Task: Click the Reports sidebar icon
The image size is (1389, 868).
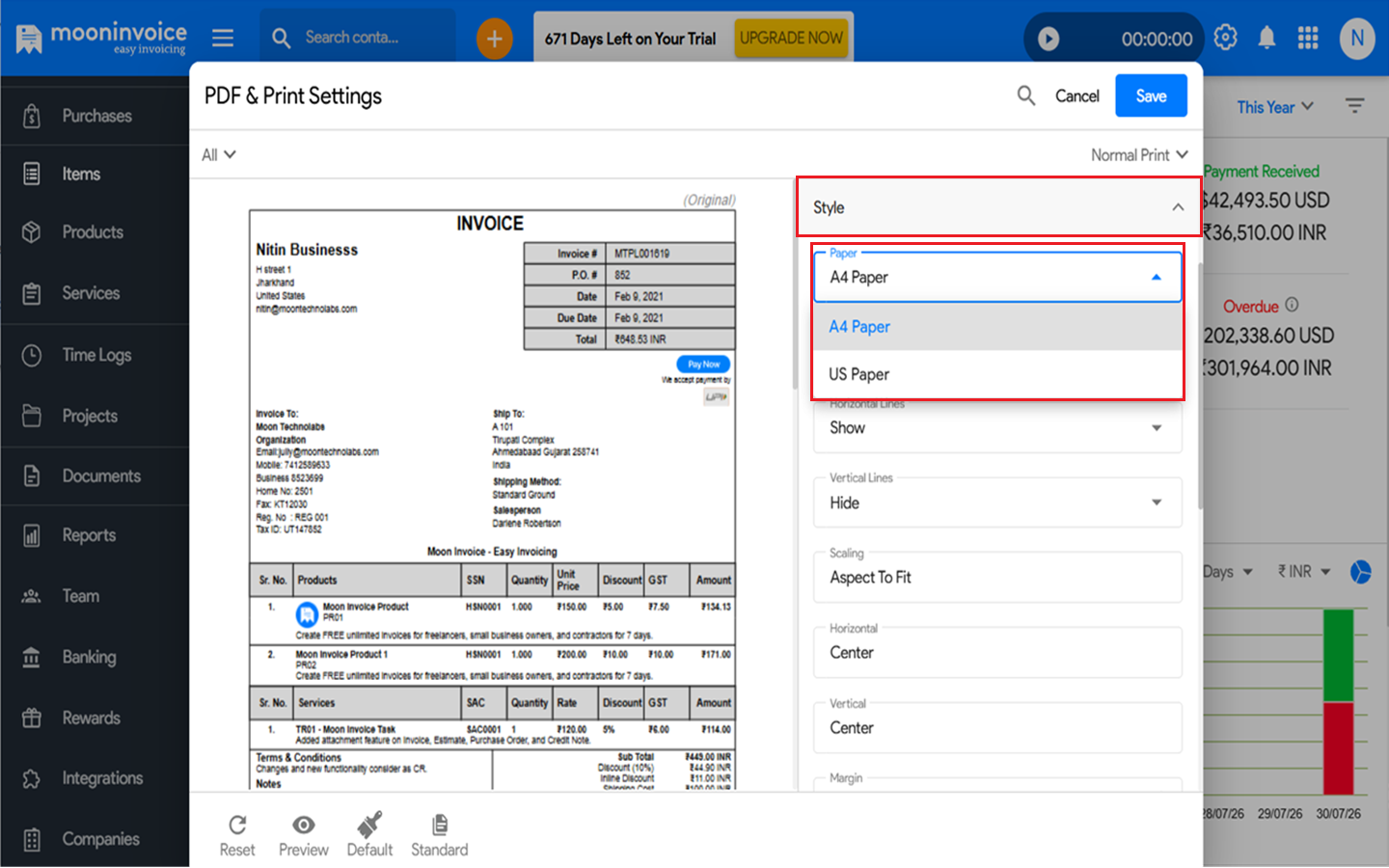Action: 32,535
